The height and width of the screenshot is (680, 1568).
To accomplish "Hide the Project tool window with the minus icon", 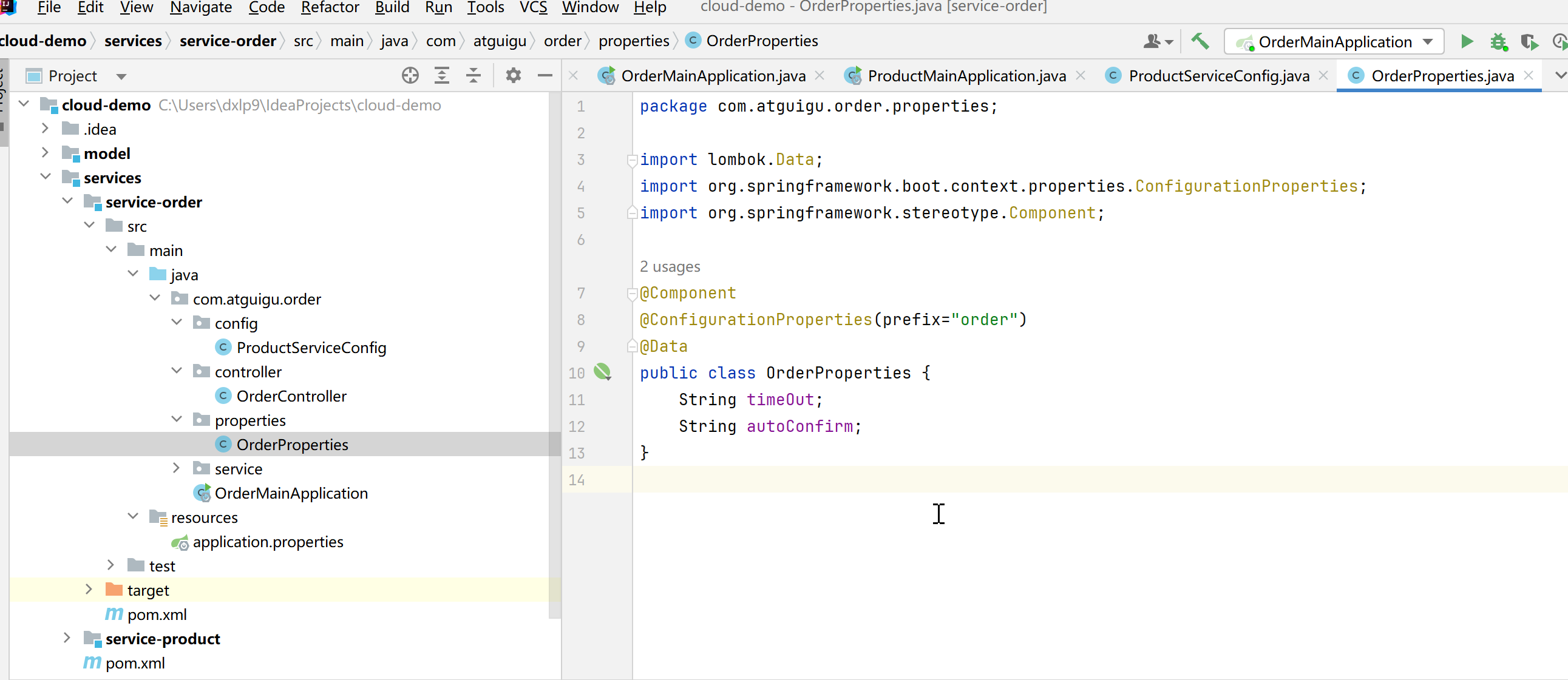I will click(545, 75).
